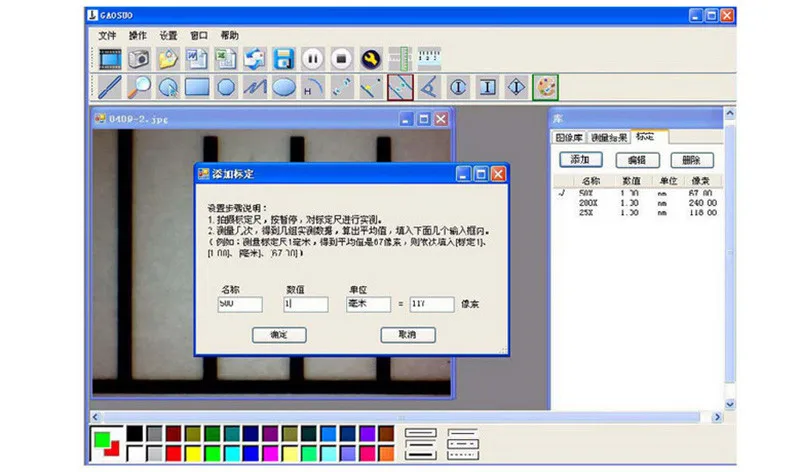Select the arc tool marked H

(x=313, y=87)
